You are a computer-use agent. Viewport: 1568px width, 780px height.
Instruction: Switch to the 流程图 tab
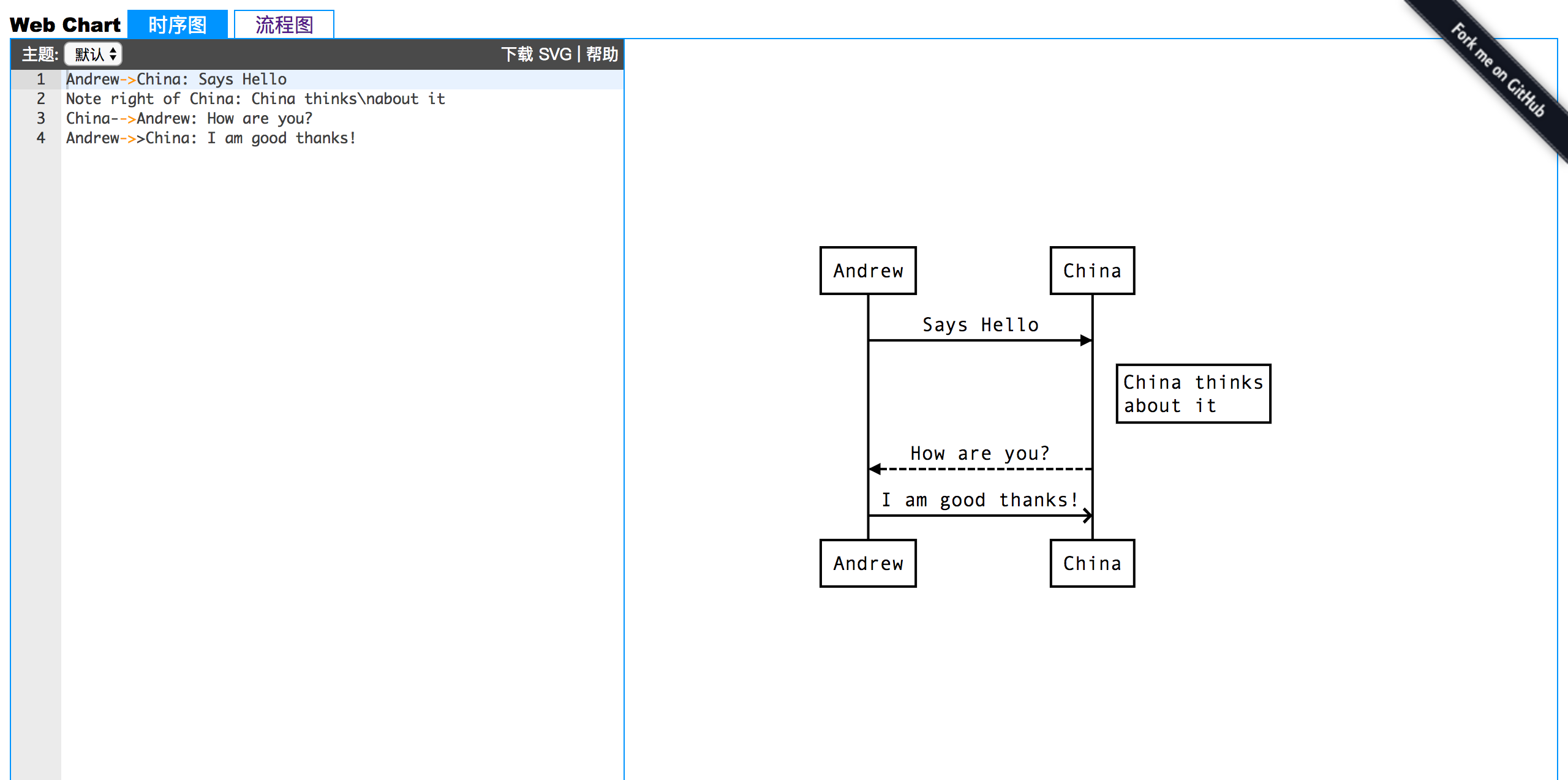tap(284, 25)
